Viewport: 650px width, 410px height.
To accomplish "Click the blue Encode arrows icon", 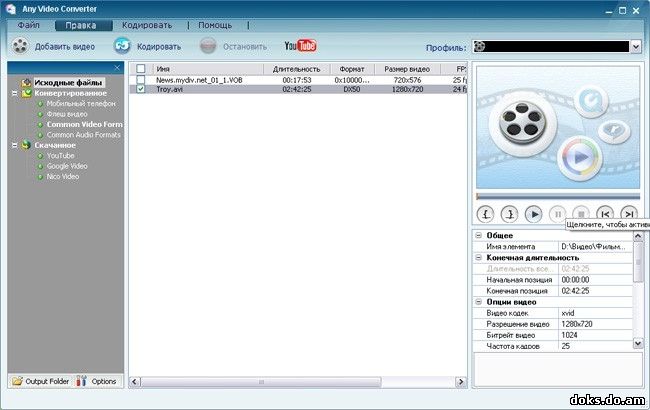I will 122,46.
